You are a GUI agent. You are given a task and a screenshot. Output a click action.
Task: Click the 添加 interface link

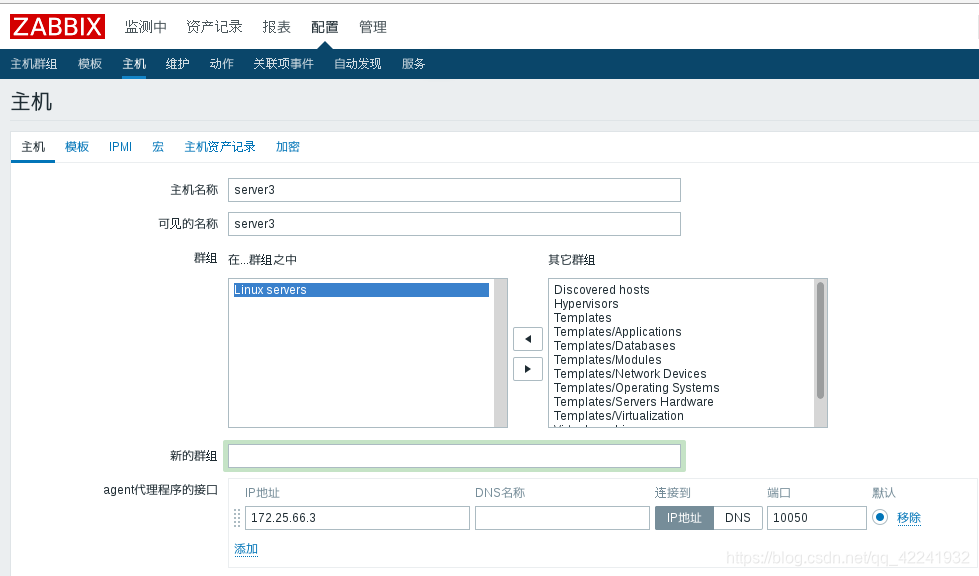[246, 549]
